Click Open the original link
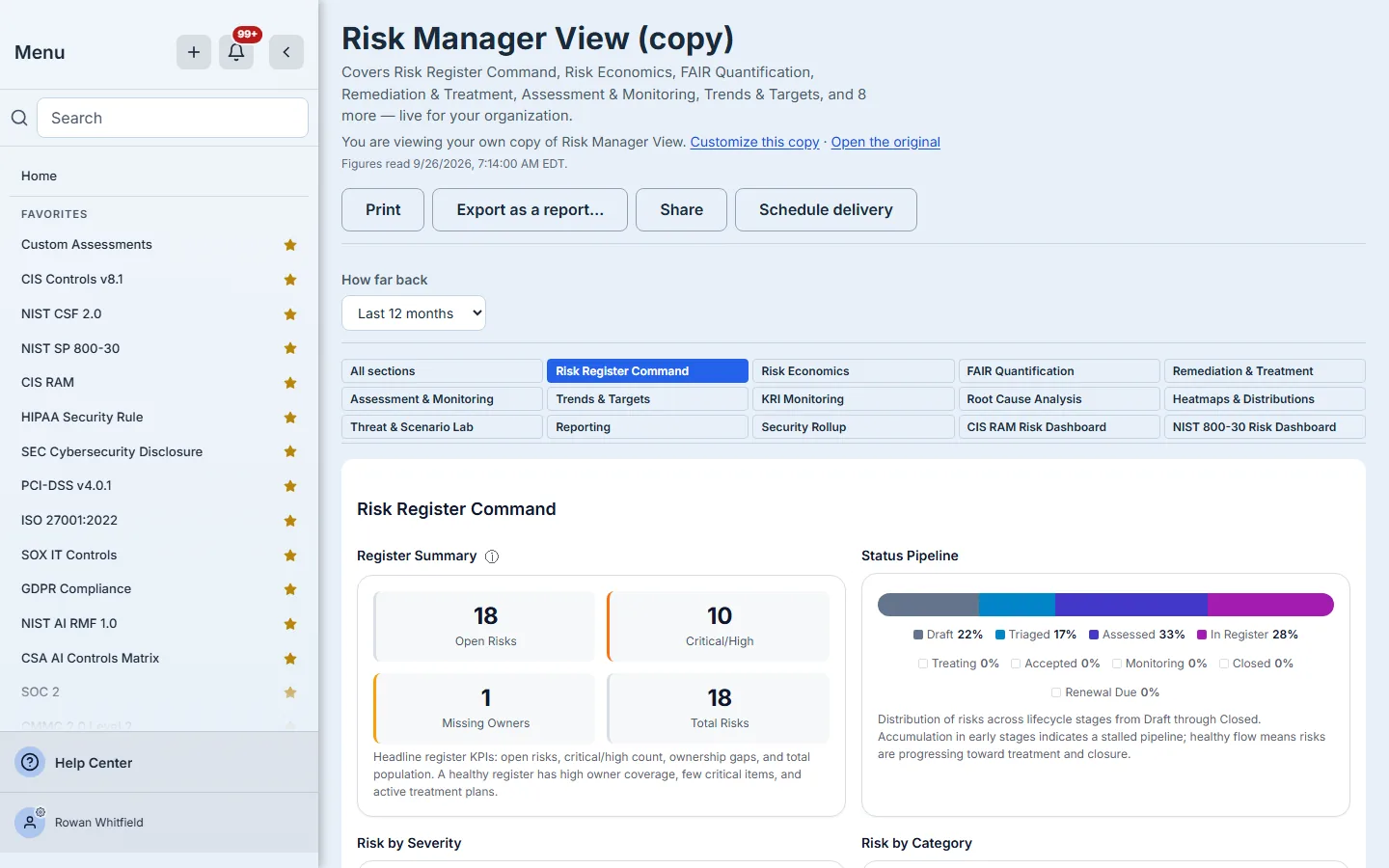This screenshot has width=1389, height=868. (x=885, y=142)
